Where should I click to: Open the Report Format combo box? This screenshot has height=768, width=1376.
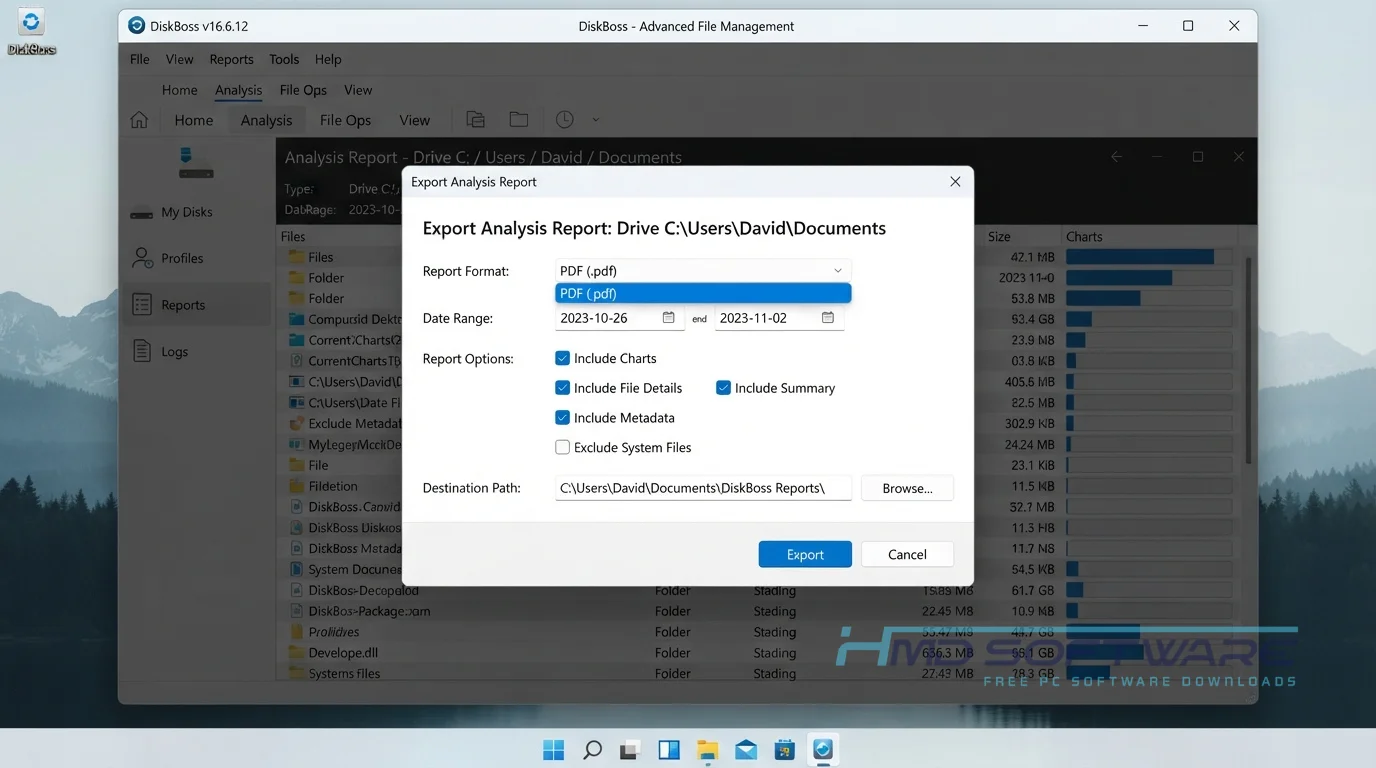point(703,271)
